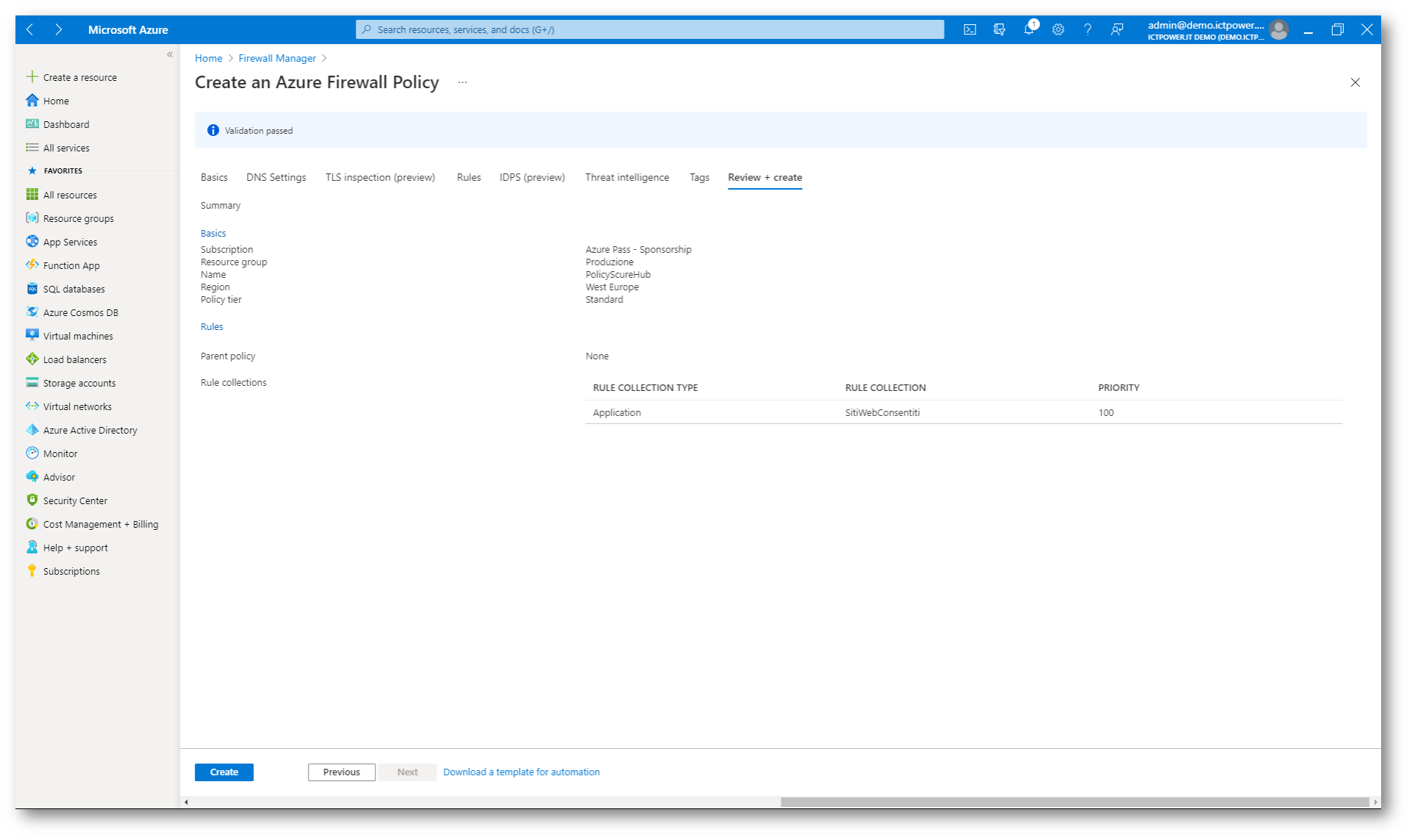1412x840 pixels.
Task: Open Cloud Shell from the top bar
Action: point(970,29)
